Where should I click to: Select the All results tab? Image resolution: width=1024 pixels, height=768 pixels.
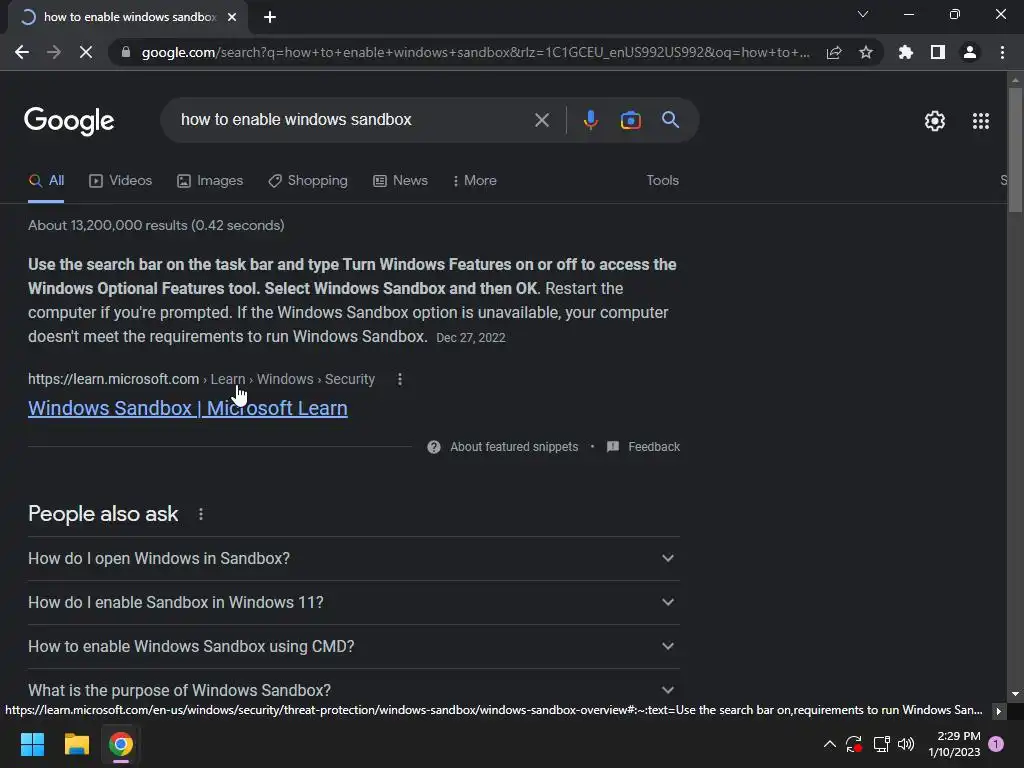[x=46, y=181]
